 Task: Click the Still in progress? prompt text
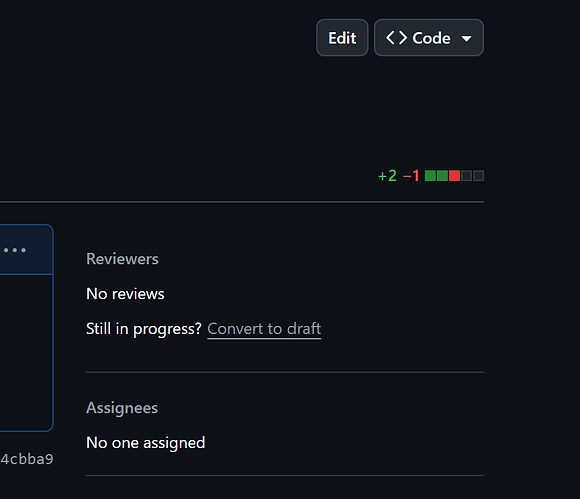tap(144, 329)
